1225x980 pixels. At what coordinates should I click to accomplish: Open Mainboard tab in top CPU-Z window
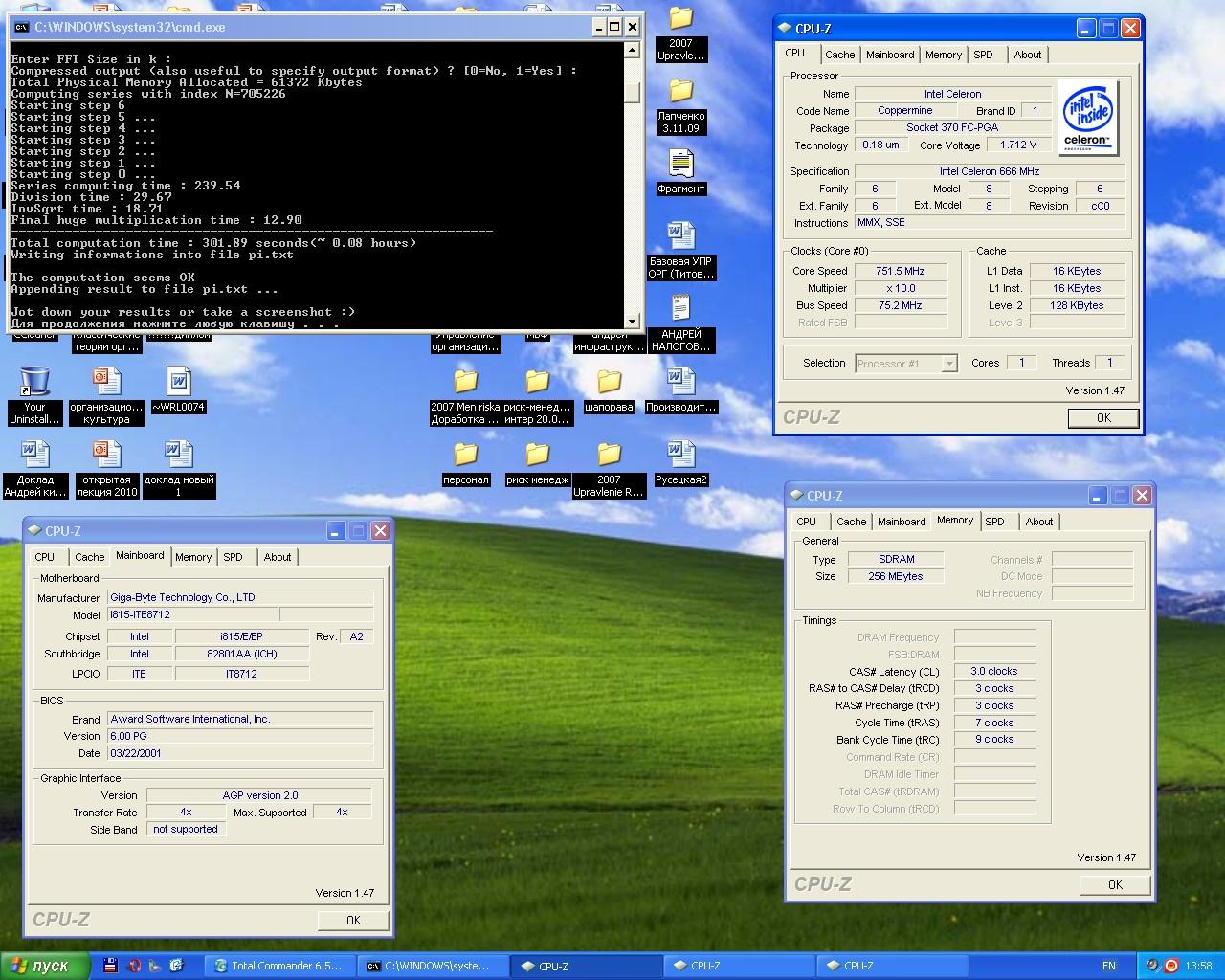point(890,55)
